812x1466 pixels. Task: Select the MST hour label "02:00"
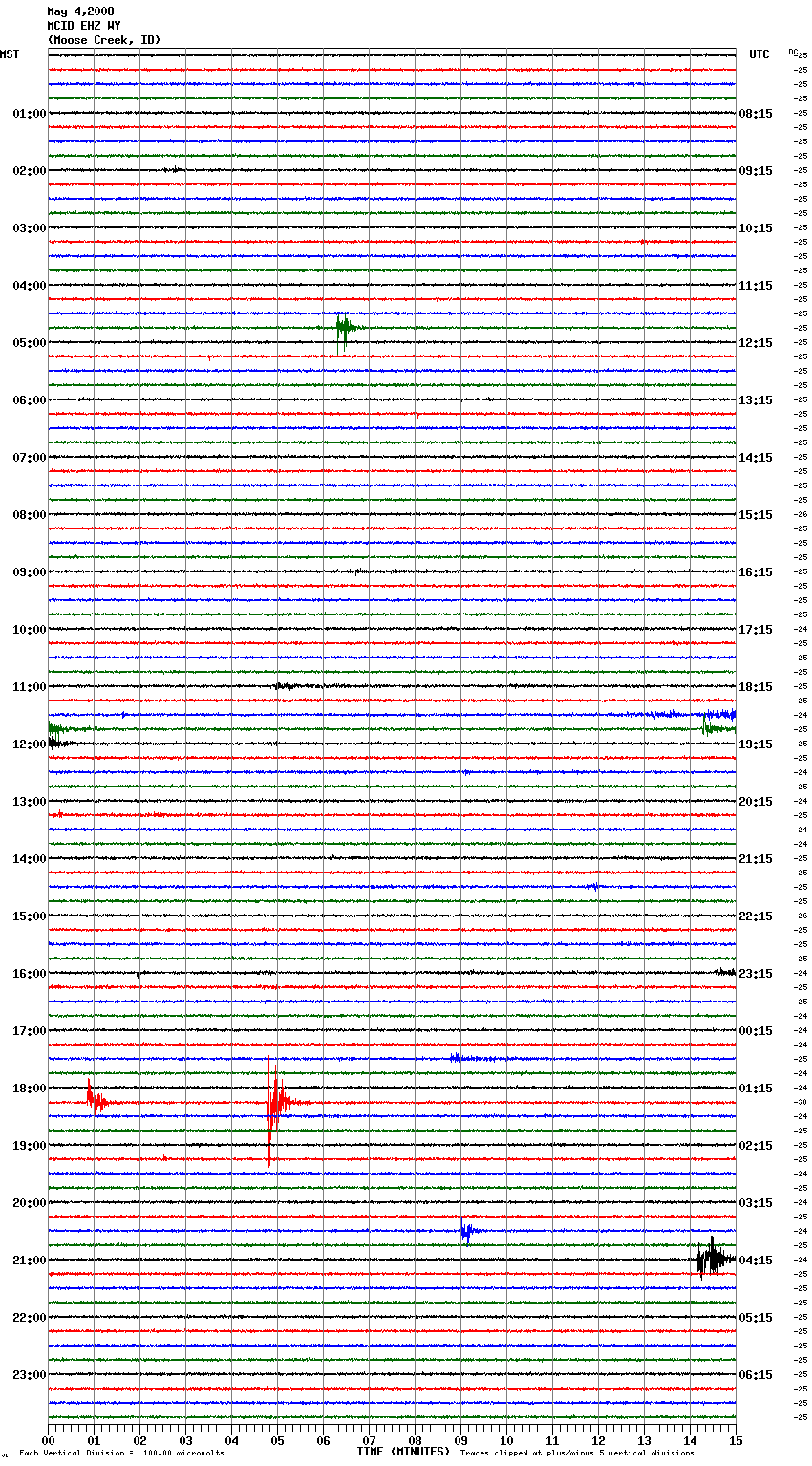[30, 171]
